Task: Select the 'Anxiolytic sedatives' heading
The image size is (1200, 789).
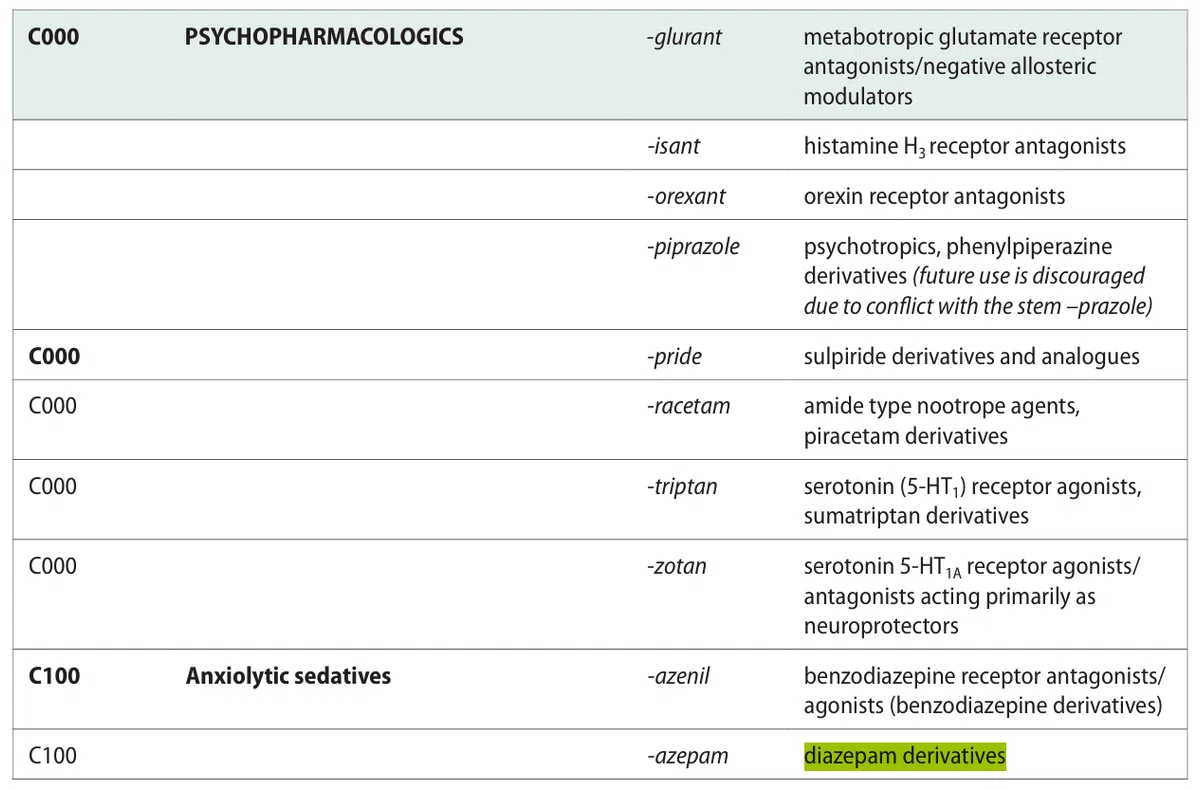Action: point(288,676)
